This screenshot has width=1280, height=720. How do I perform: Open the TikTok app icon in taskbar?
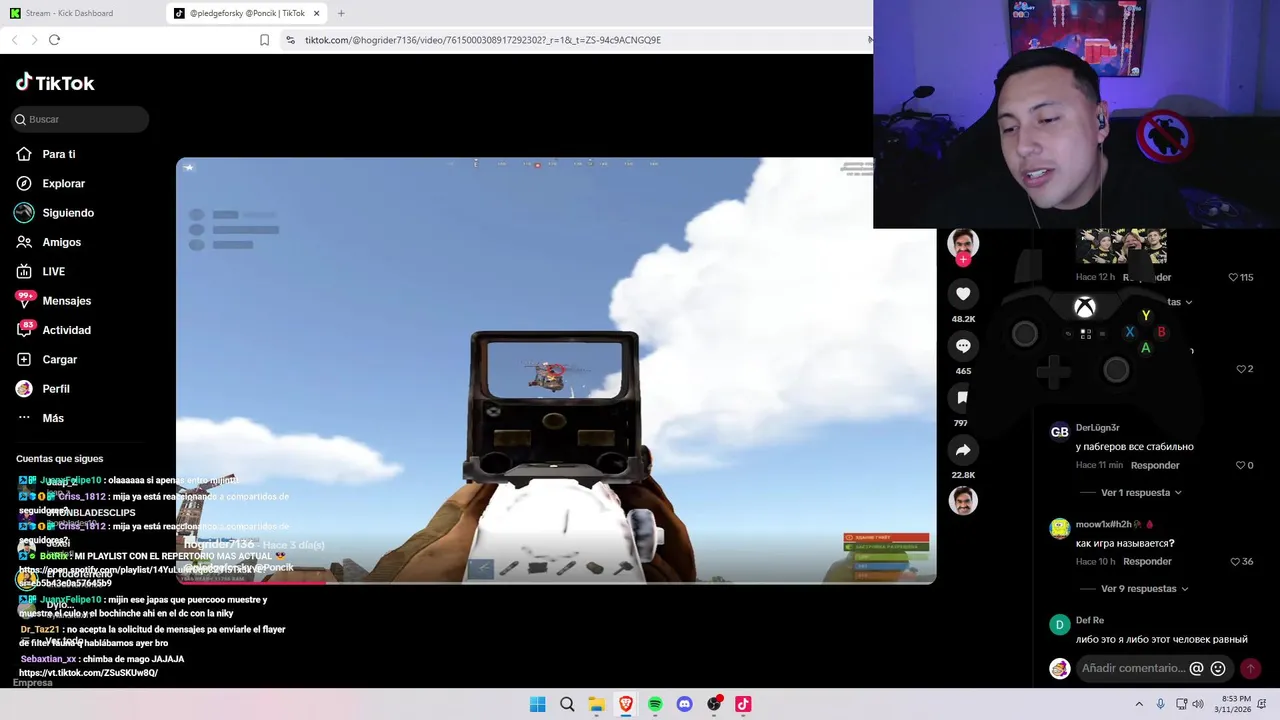[743, 704]
